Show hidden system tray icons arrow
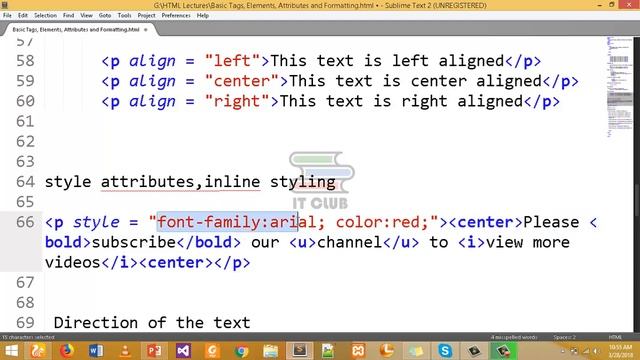The height and width of the screenshot is (360, 640). [x=563, y=351]
